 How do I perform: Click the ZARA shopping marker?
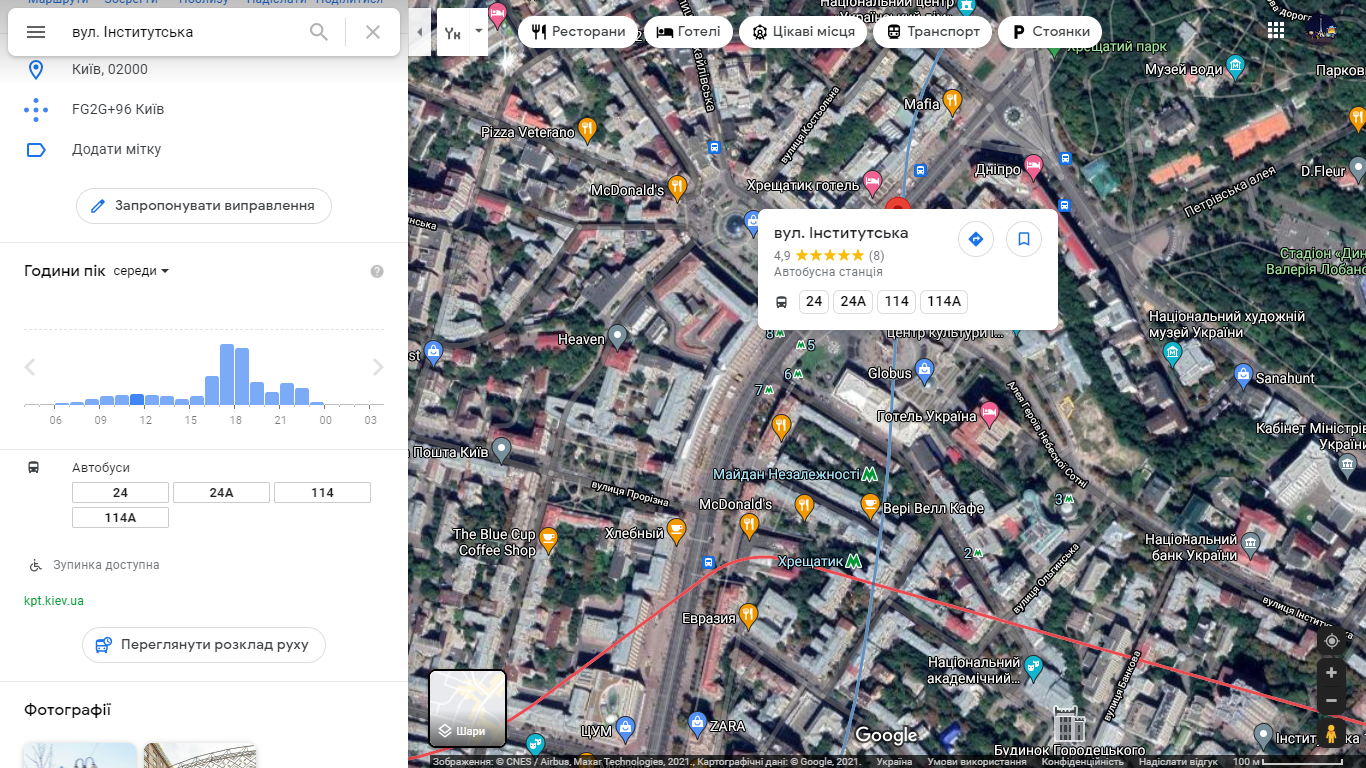point(697,722)
